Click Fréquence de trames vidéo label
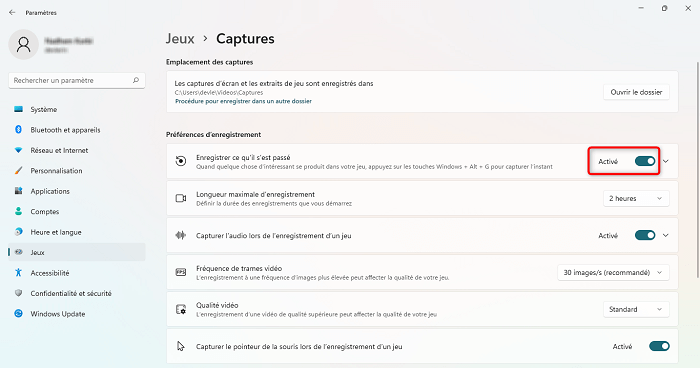Viewport: 700px width, 368px height. (239, 268)
